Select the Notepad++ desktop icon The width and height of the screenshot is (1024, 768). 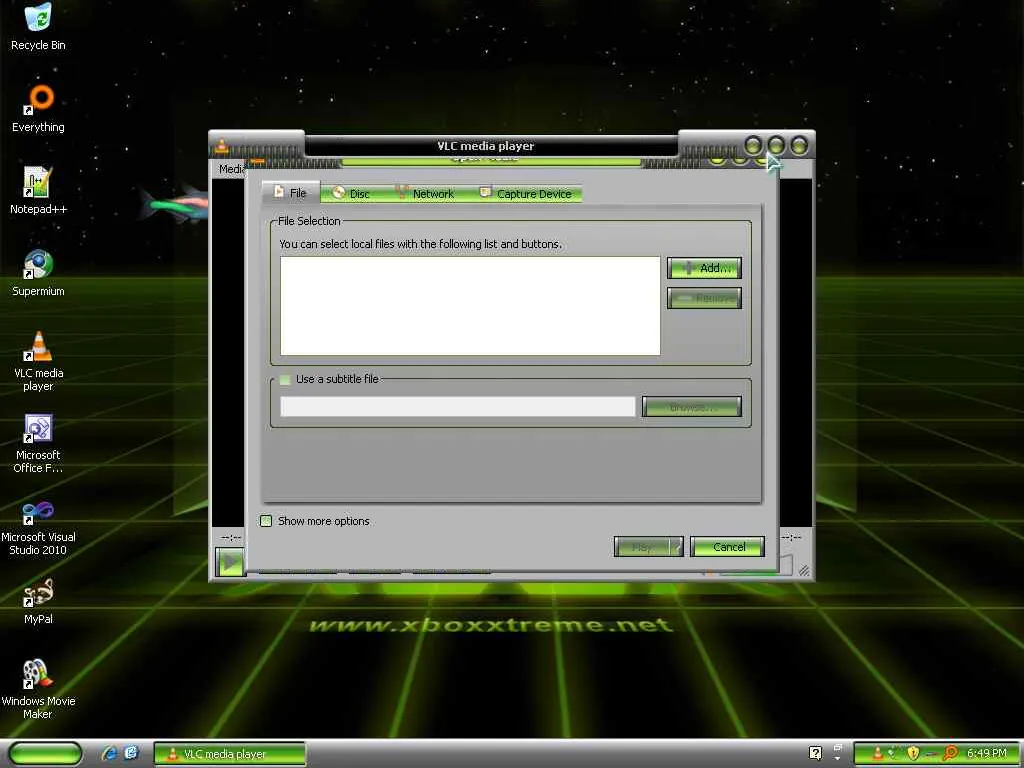coord(38,190)
